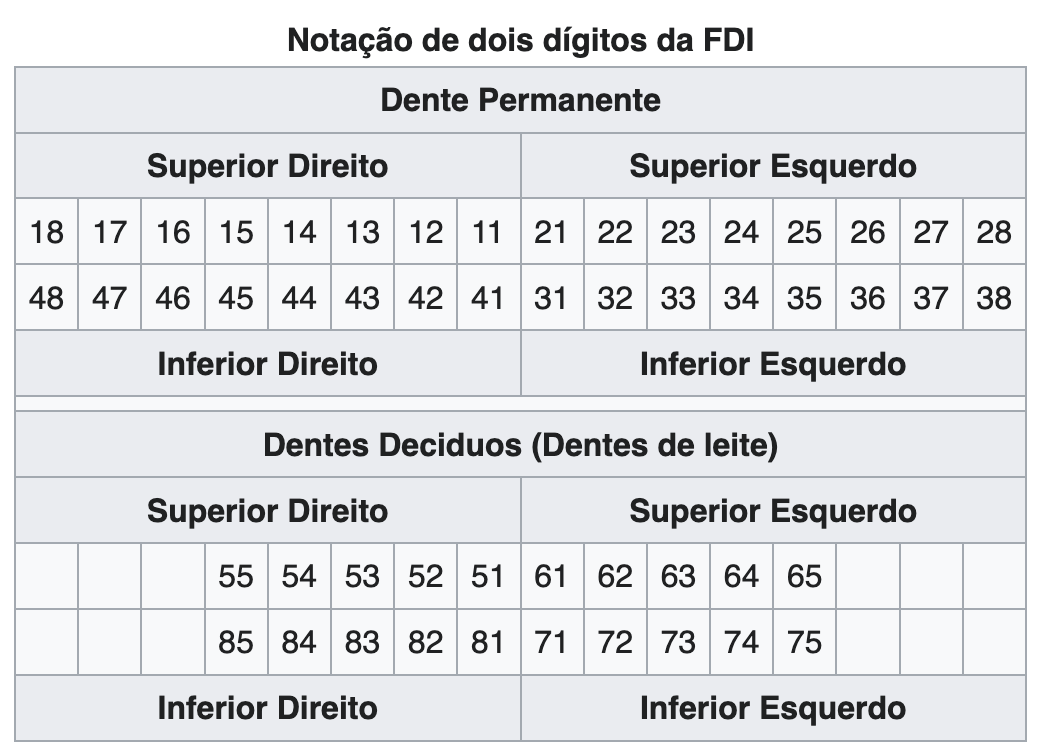The image size is (1044, 756).
Task: Click tooth 11 in the table
Action: click(488, 232)
